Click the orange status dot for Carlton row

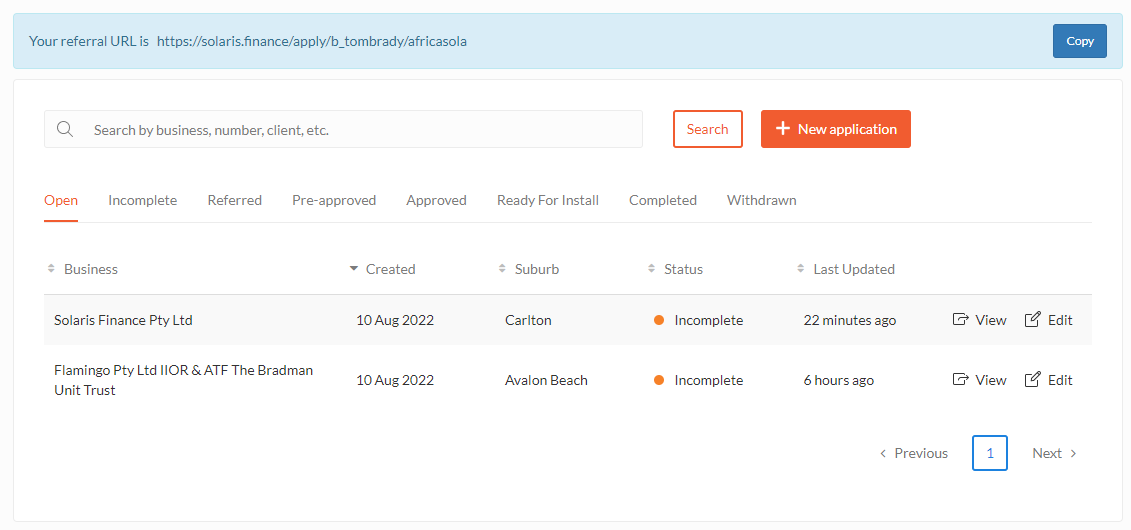coord(659,320)
